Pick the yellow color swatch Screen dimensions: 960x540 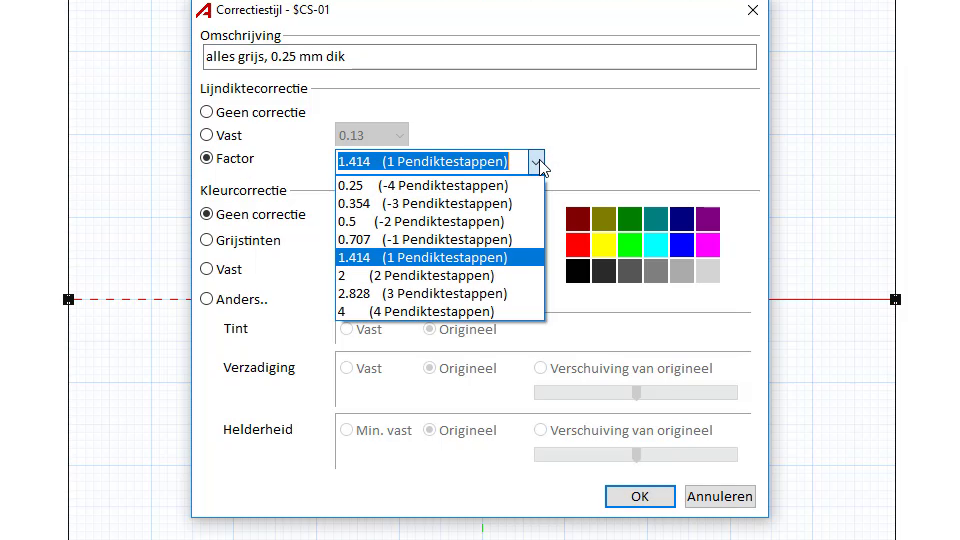pyautogui.click(x=604, y=245)
